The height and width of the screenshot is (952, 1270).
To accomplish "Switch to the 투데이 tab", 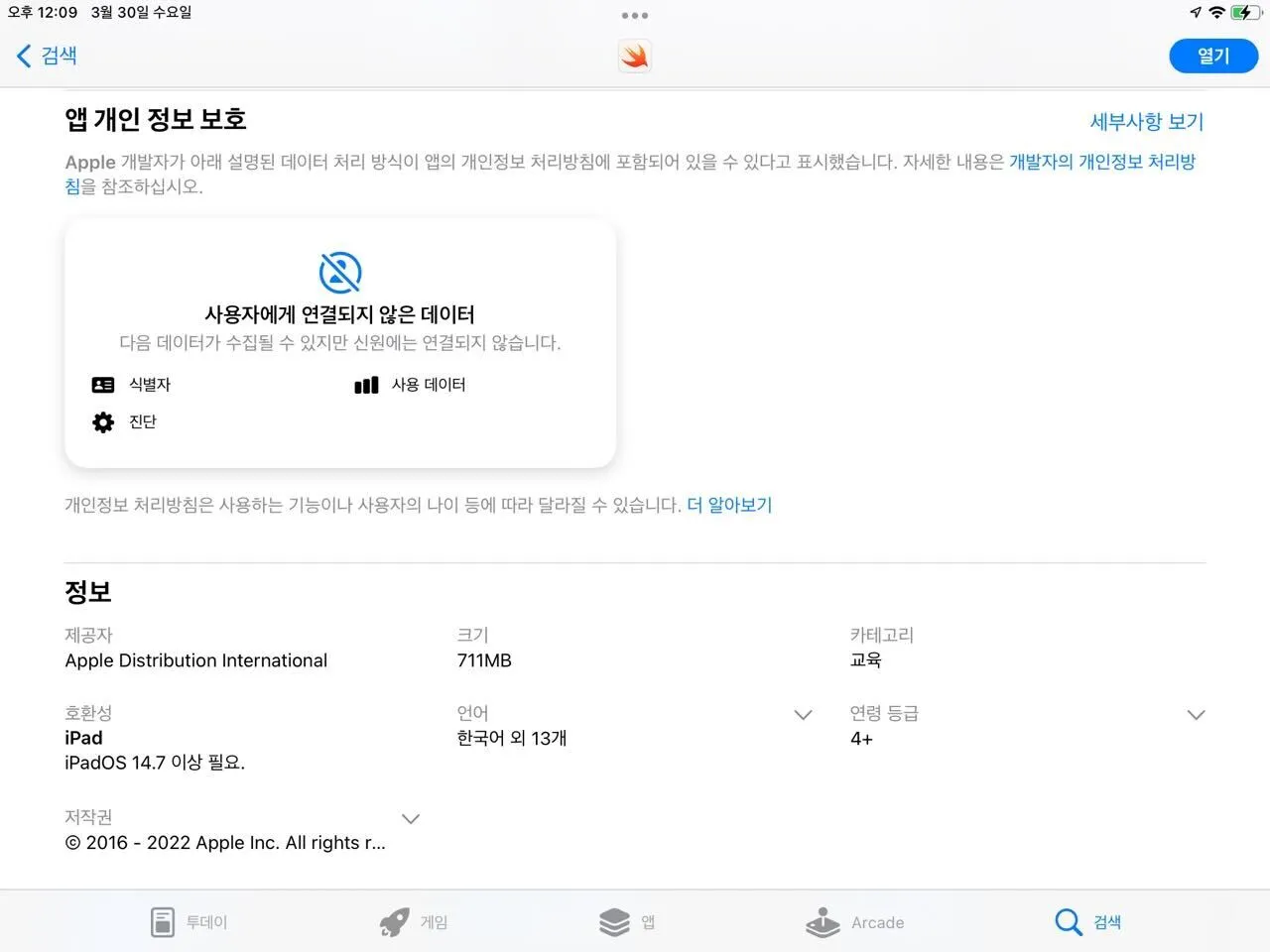I will point(189,922).
